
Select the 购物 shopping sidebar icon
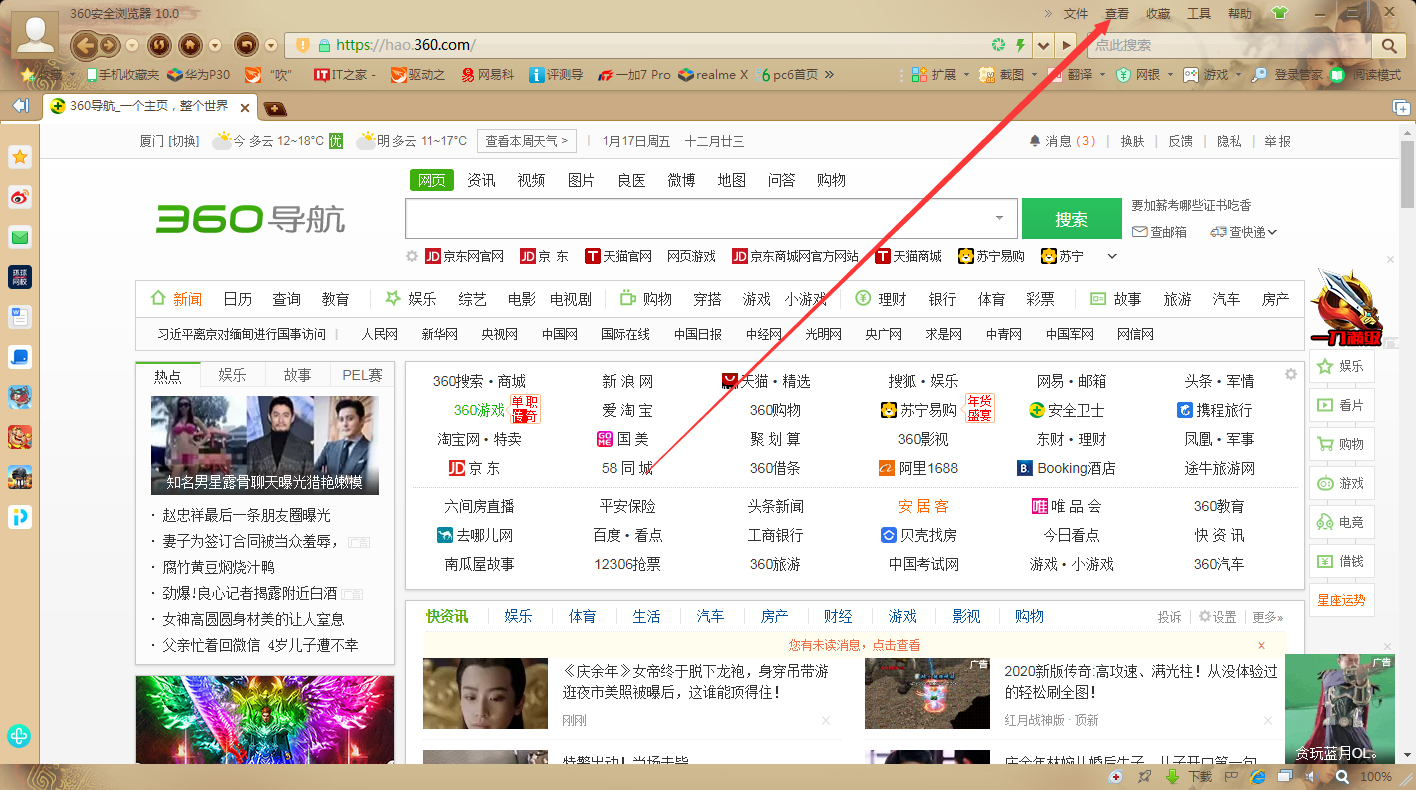point(1341,444)
